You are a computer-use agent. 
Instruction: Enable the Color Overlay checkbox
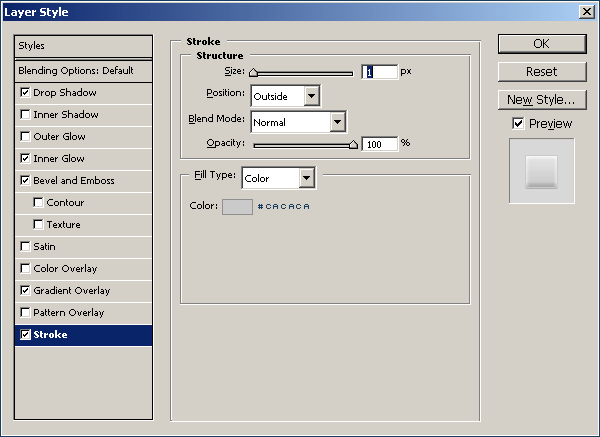click(25, 269)
